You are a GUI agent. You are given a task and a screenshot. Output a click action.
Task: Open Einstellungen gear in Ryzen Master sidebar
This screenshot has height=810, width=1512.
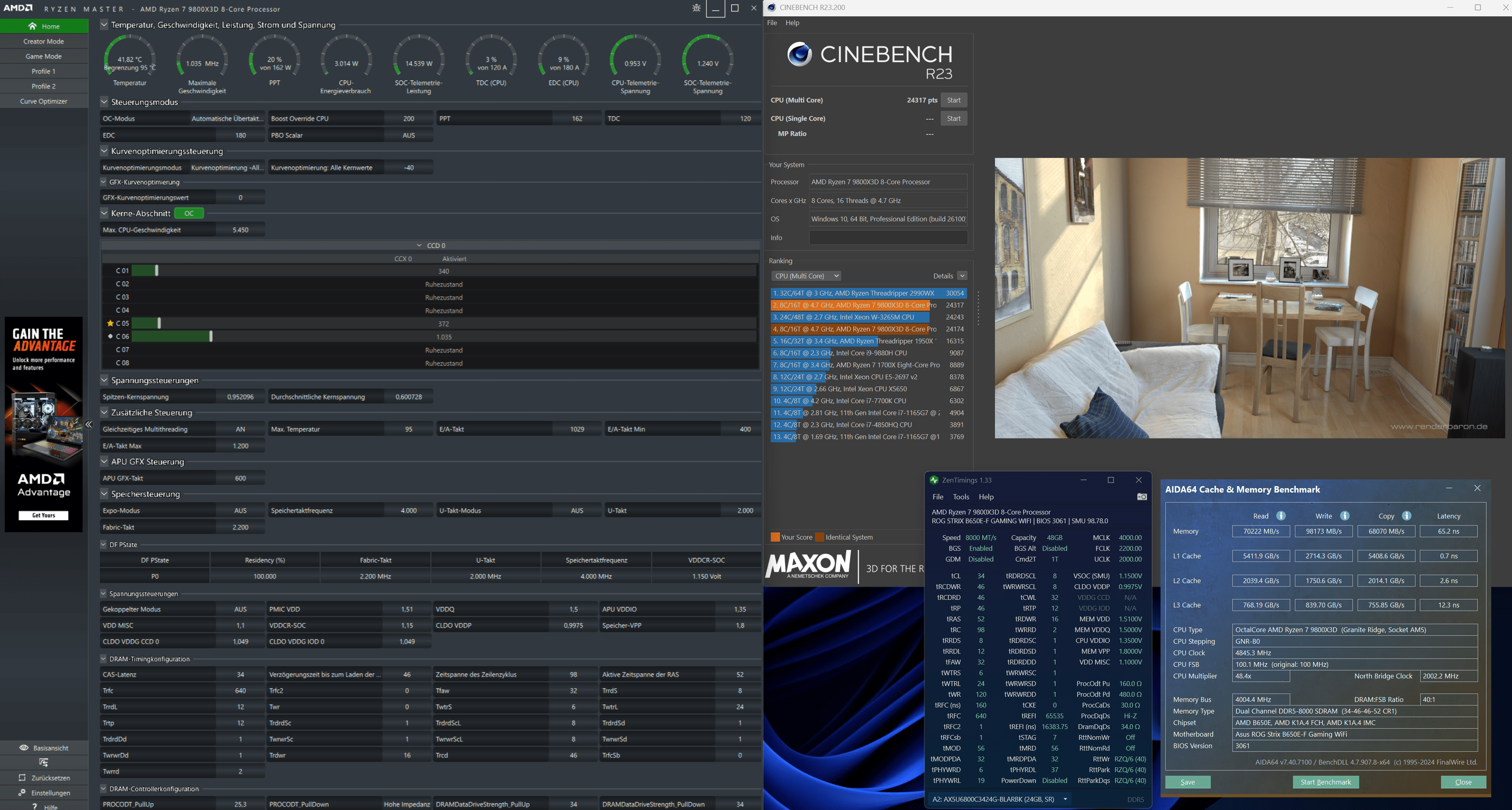(22, 792)
